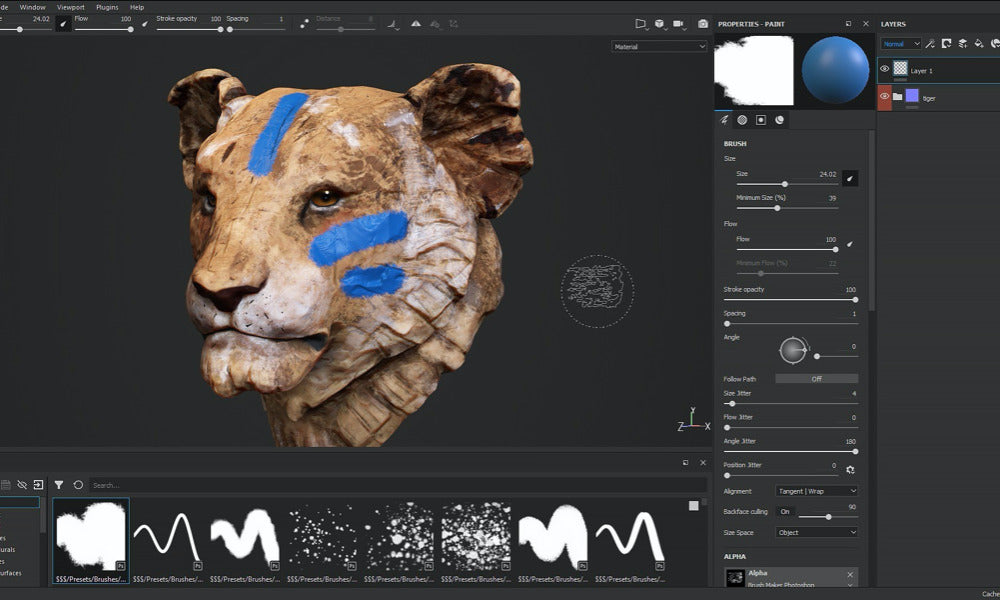Enable Follow Path by clicking Off button
Image resolution: width=1000 pixels, height=600 pixels.
pos(816,378)
